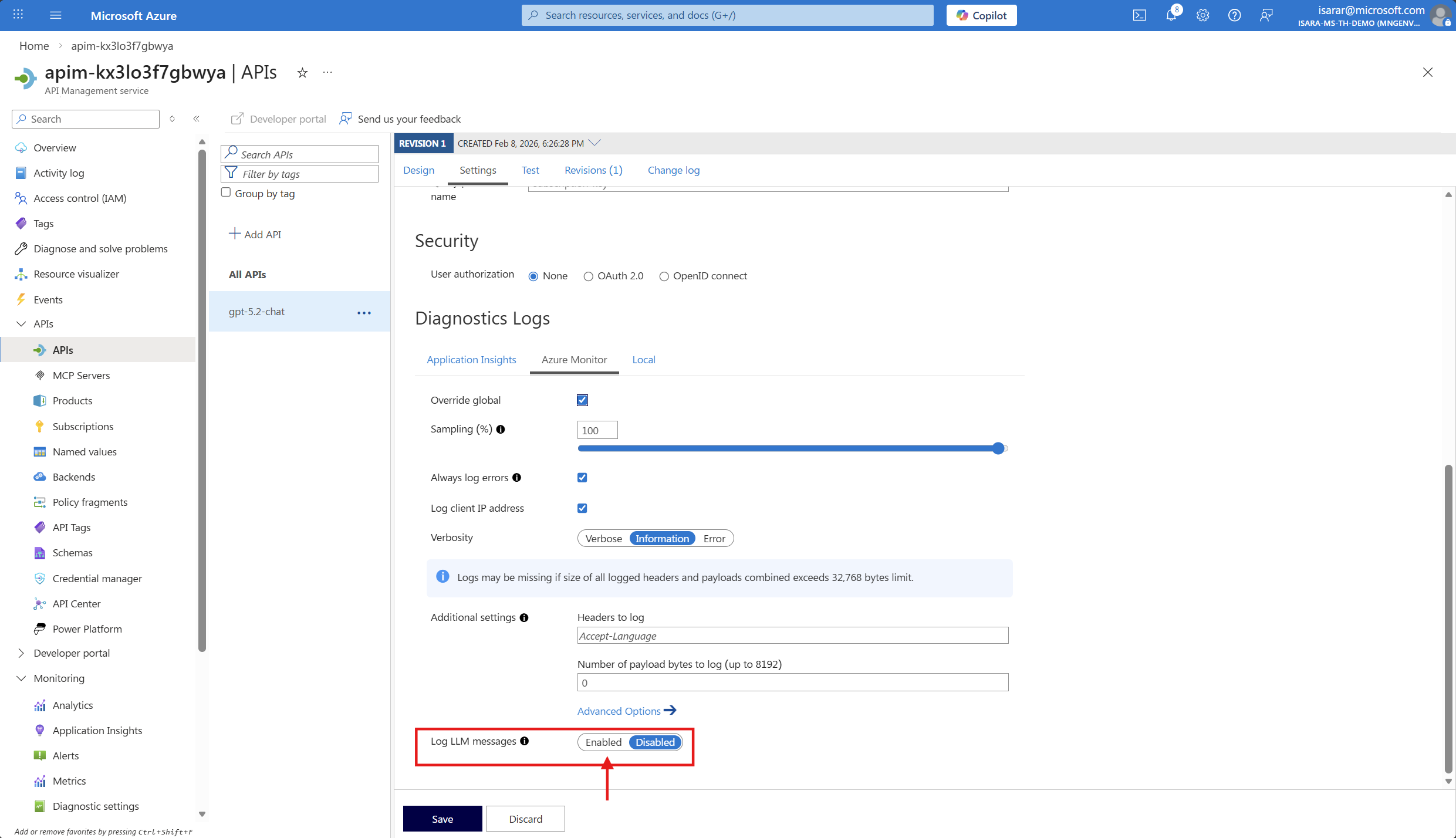The height and width of the screenshot is (838, 1456).
Task: Click the Sampling slider handle
Action: click(998, 448)
